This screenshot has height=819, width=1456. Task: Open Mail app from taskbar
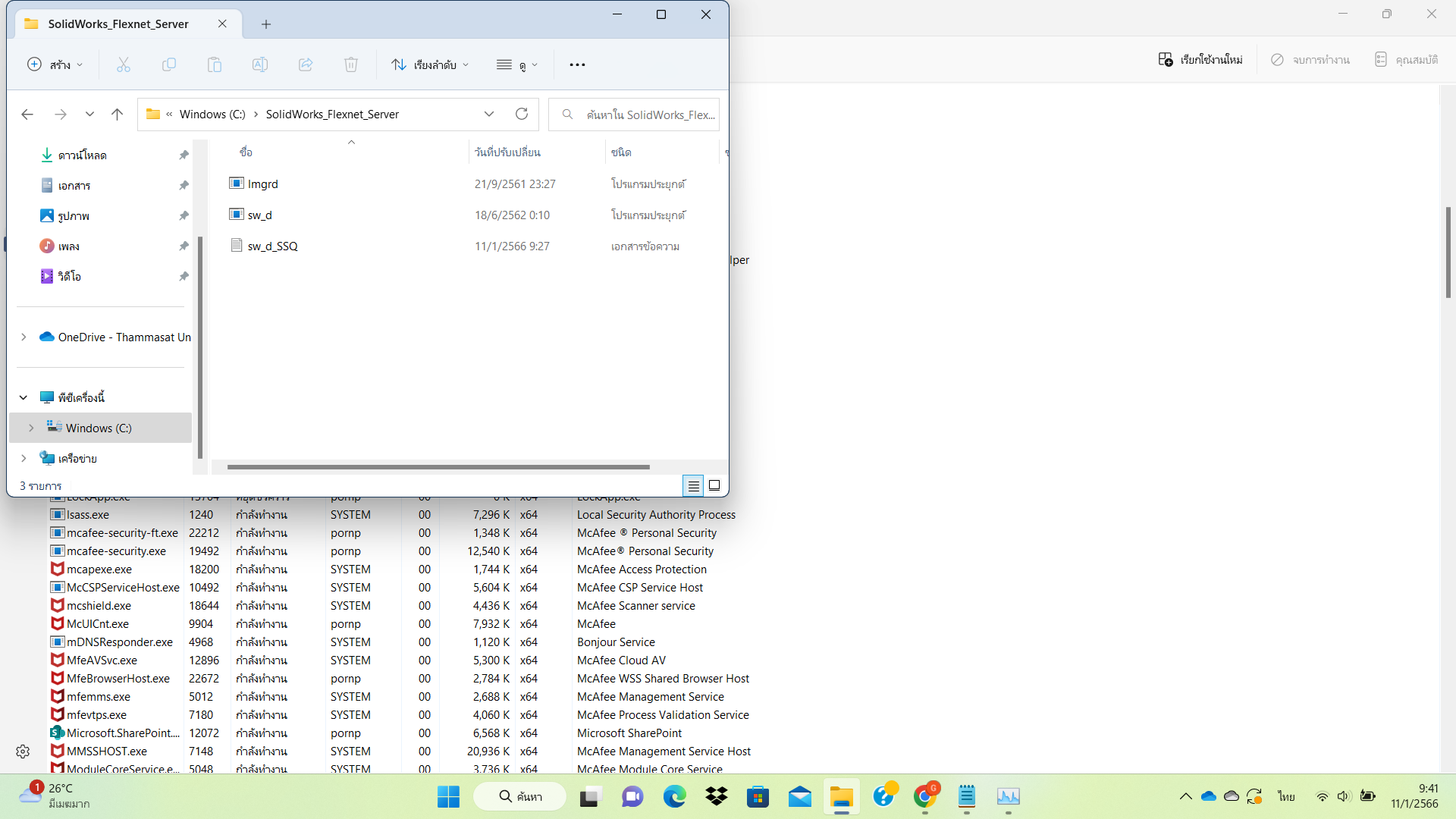[799, 797]
